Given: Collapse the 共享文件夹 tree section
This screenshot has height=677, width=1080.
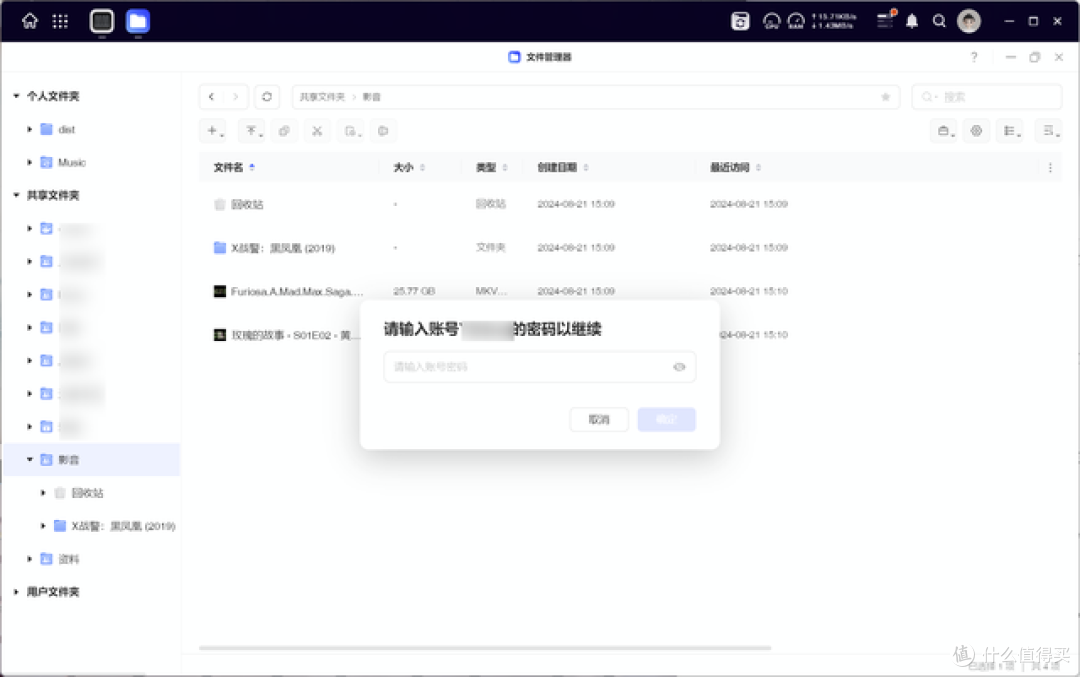Looking at the screenshot, I should point(16,195).
